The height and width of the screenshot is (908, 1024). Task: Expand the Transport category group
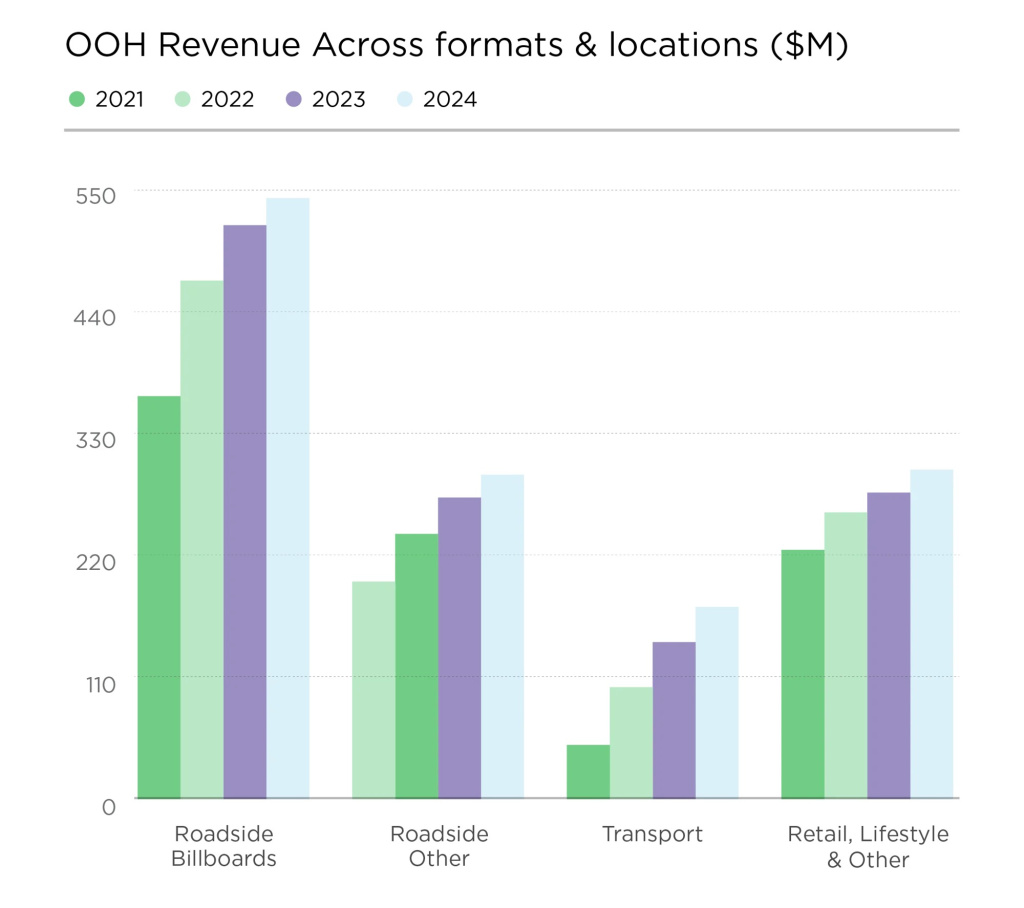pyautogui.click(x=652, y=833)
